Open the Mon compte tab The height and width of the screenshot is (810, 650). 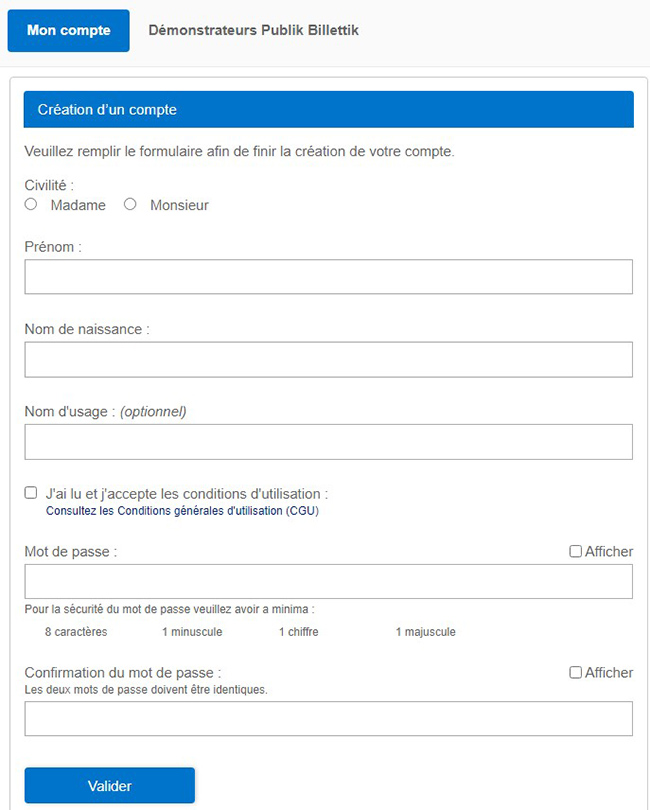click(68, 30)
